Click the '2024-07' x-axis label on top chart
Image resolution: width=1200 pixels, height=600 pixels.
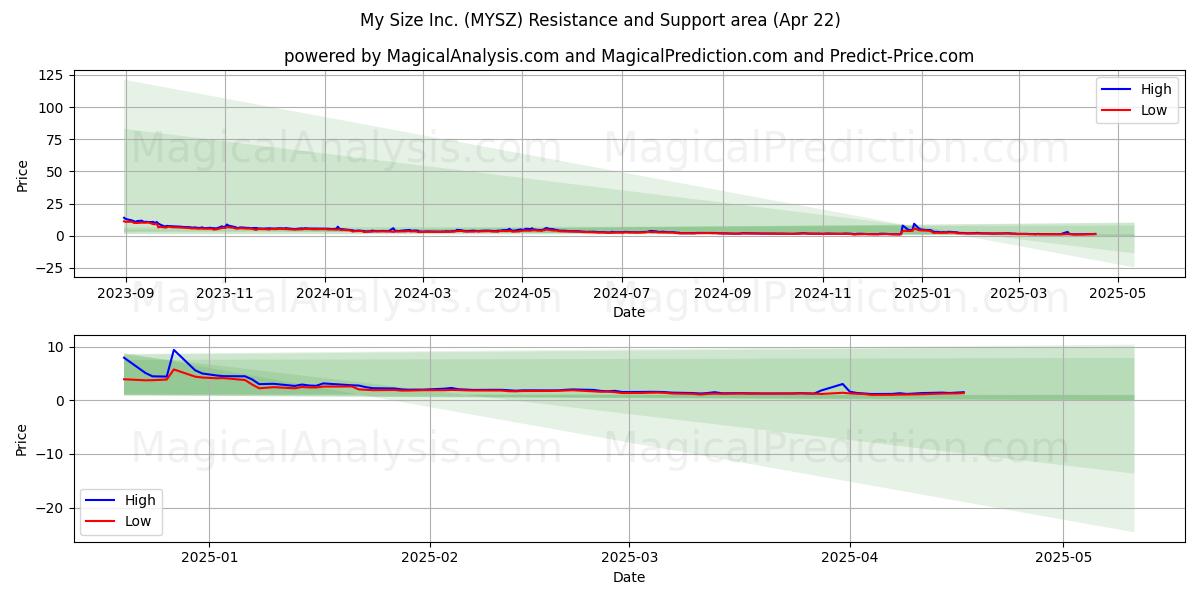tap(622, 295)
